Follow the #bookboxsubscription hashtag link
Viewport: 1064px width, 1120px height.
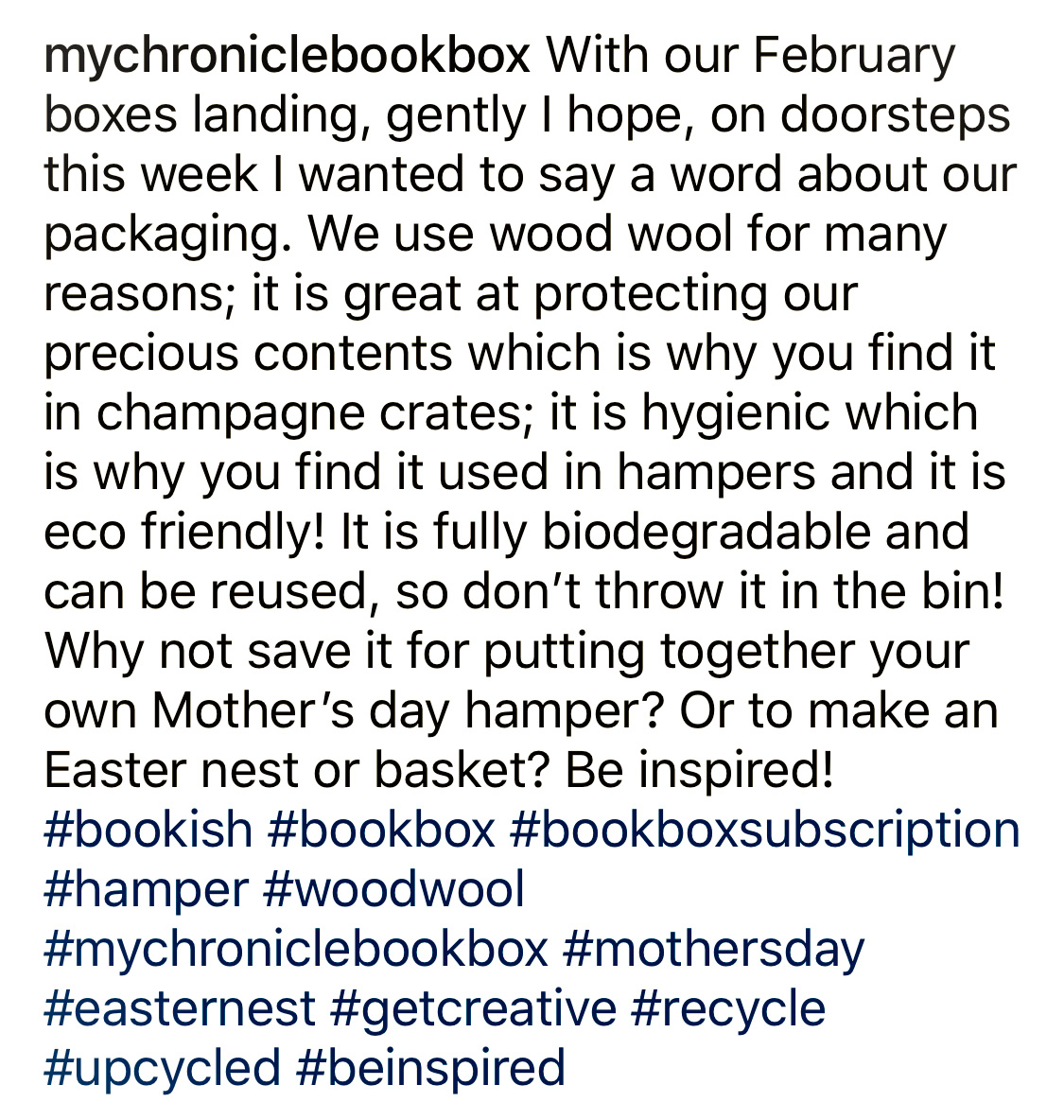[764, 830]
